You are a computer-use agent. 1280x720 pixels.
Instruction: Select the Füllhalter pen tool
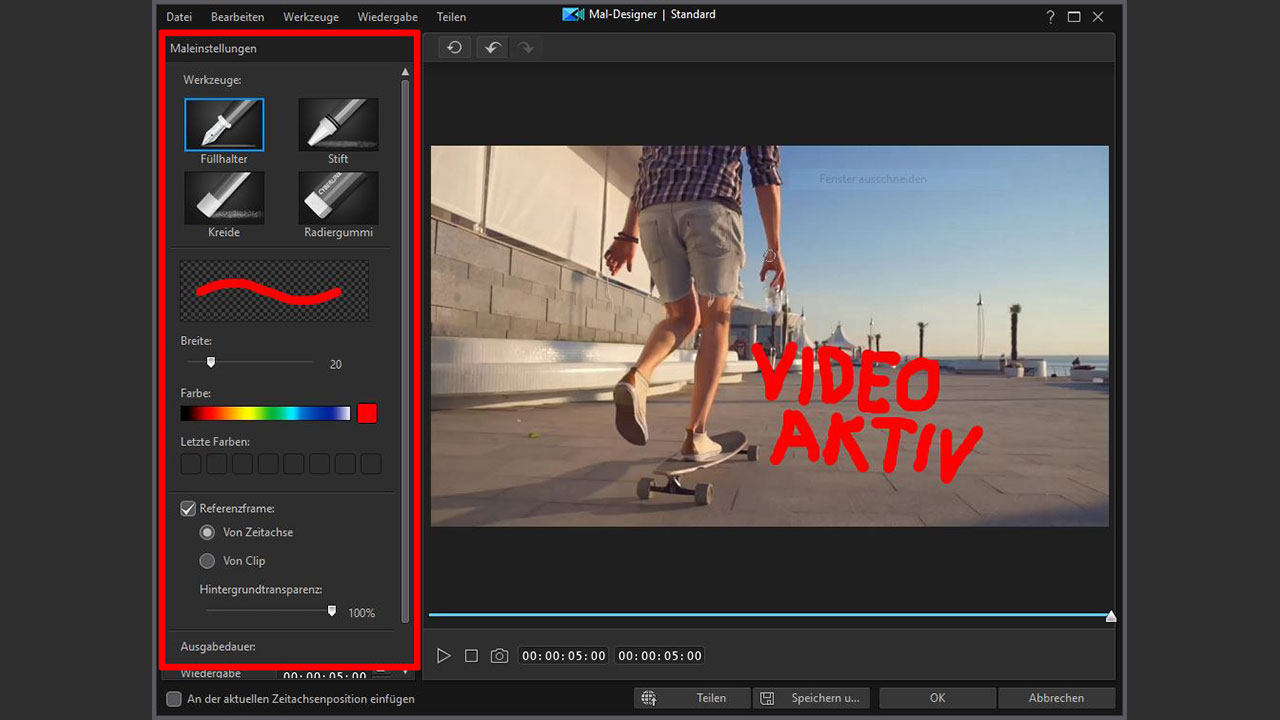224,125
